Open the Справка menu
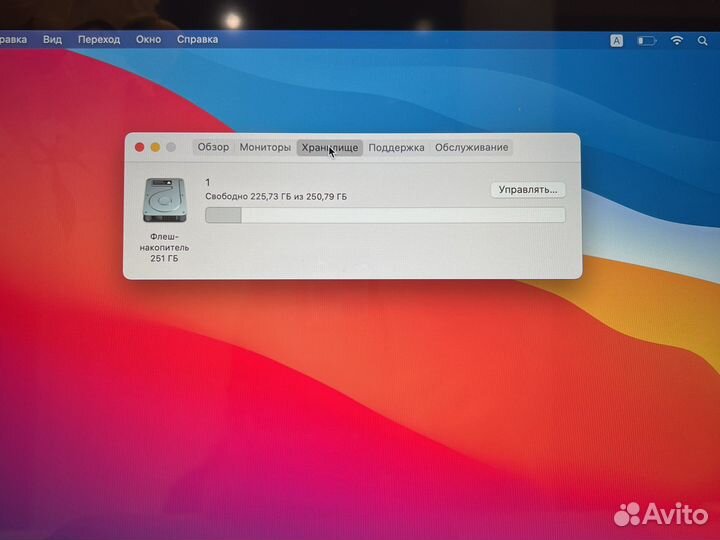720x540 pixels. click(197, 39)
